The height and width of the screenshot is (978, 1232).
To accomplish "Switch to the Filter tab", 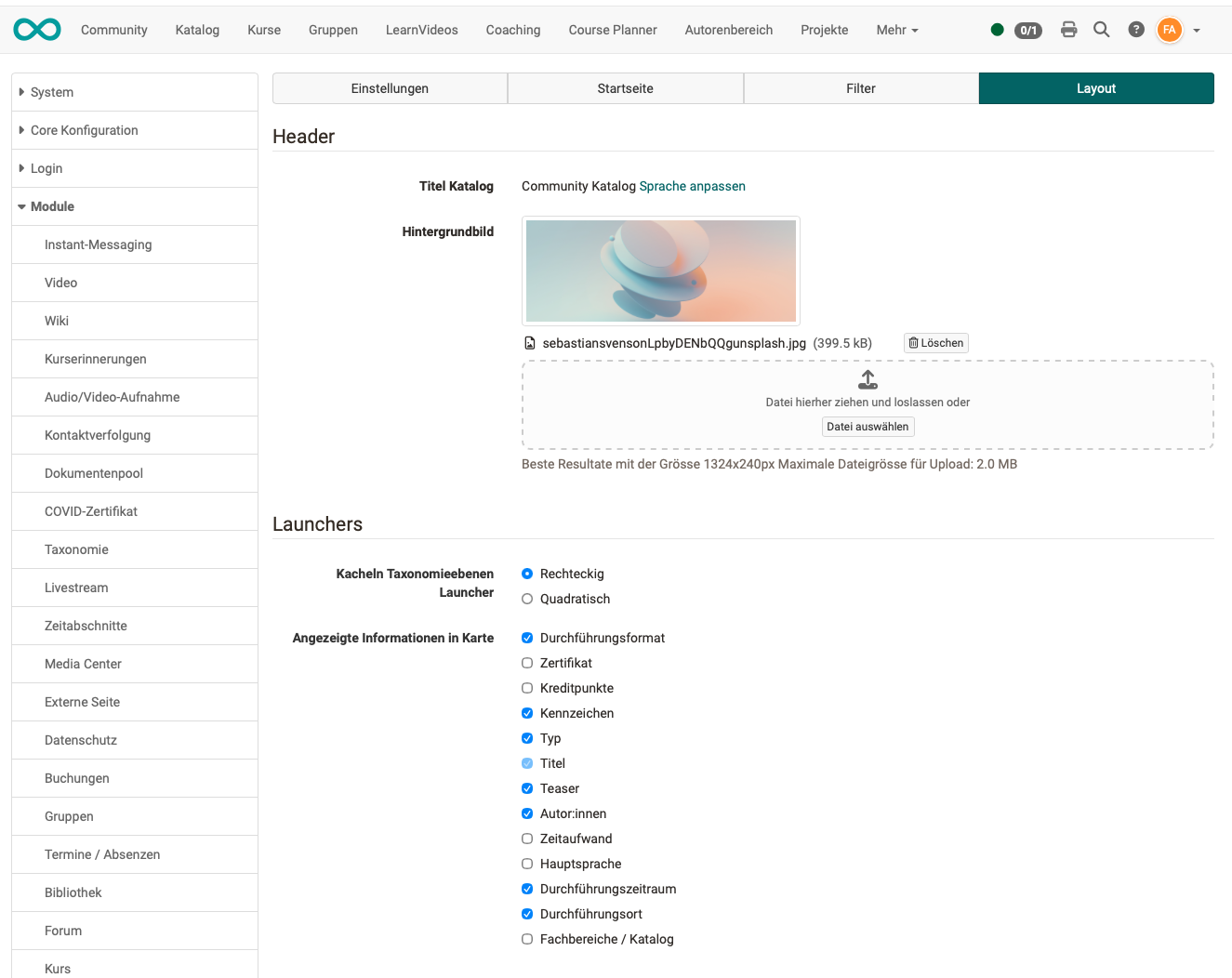I will tap(860, 87).
